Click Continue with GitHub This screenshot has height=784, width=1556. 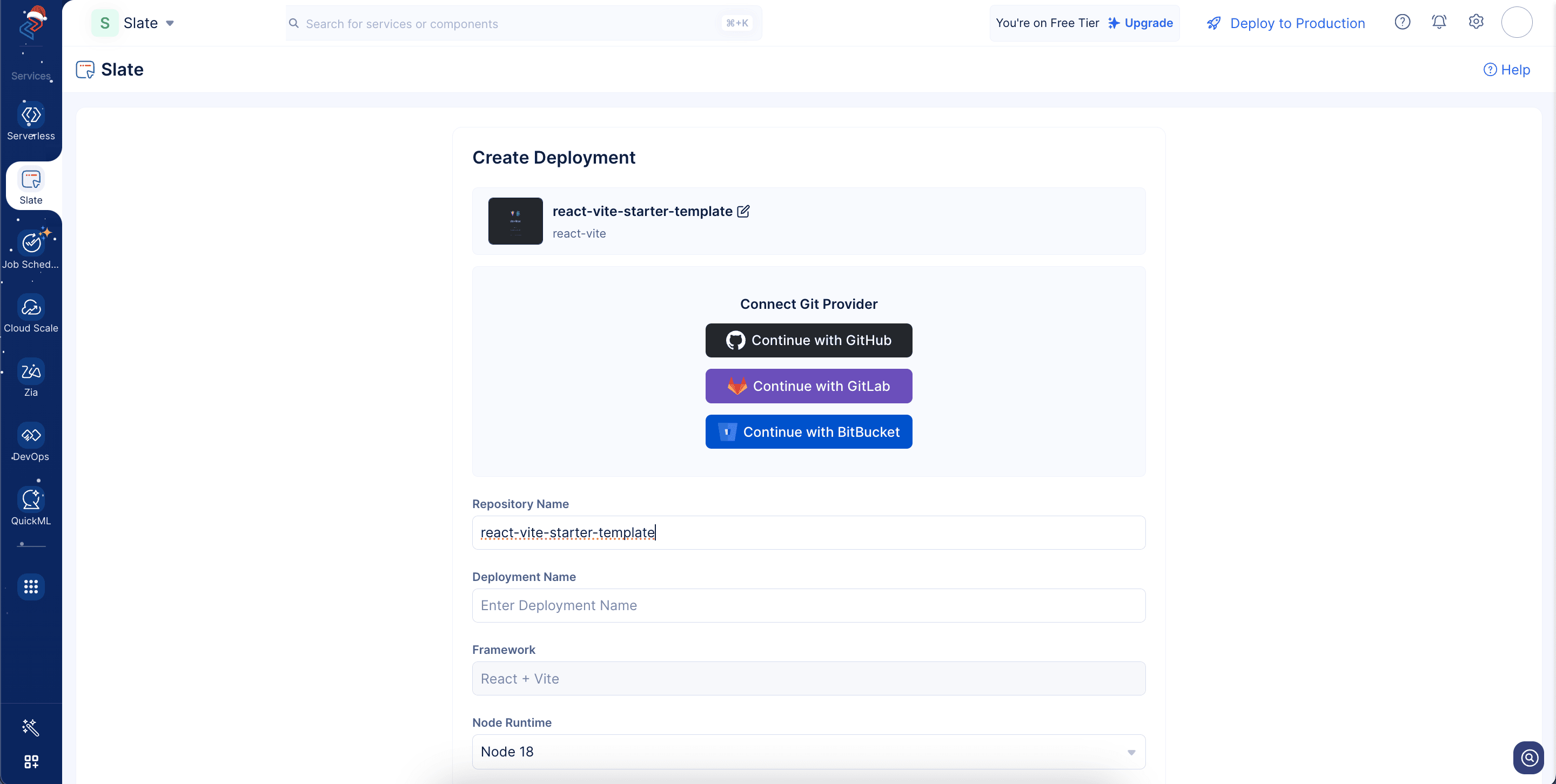[809, 340]
